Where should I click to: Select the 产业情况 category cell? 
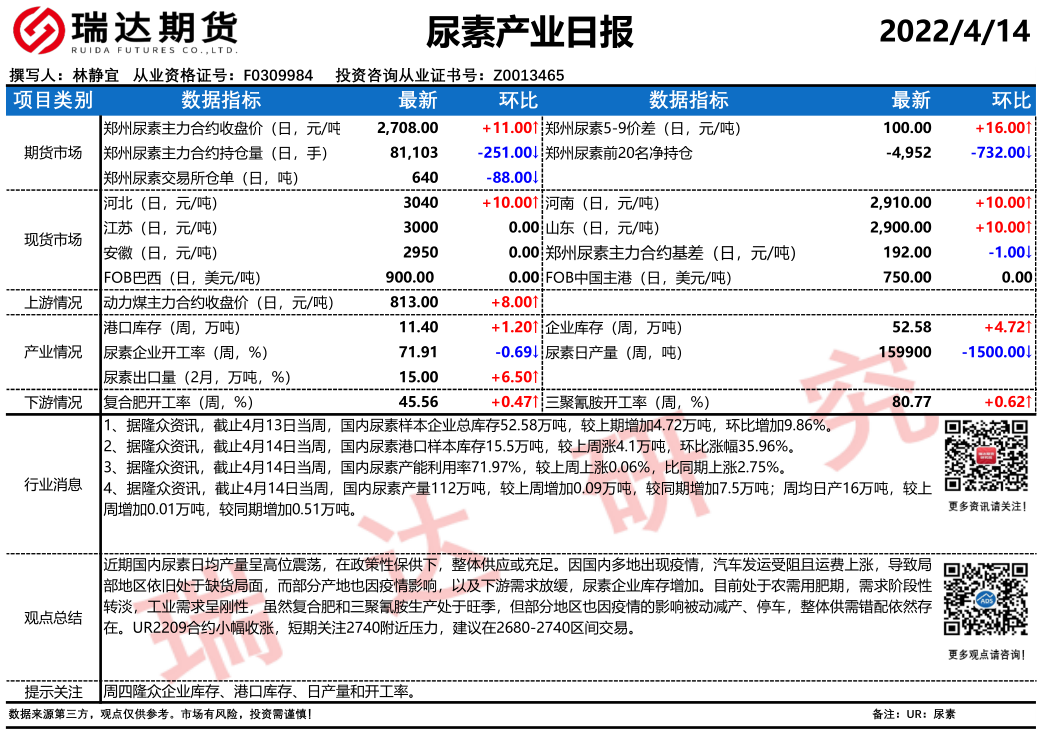[53, 352]
